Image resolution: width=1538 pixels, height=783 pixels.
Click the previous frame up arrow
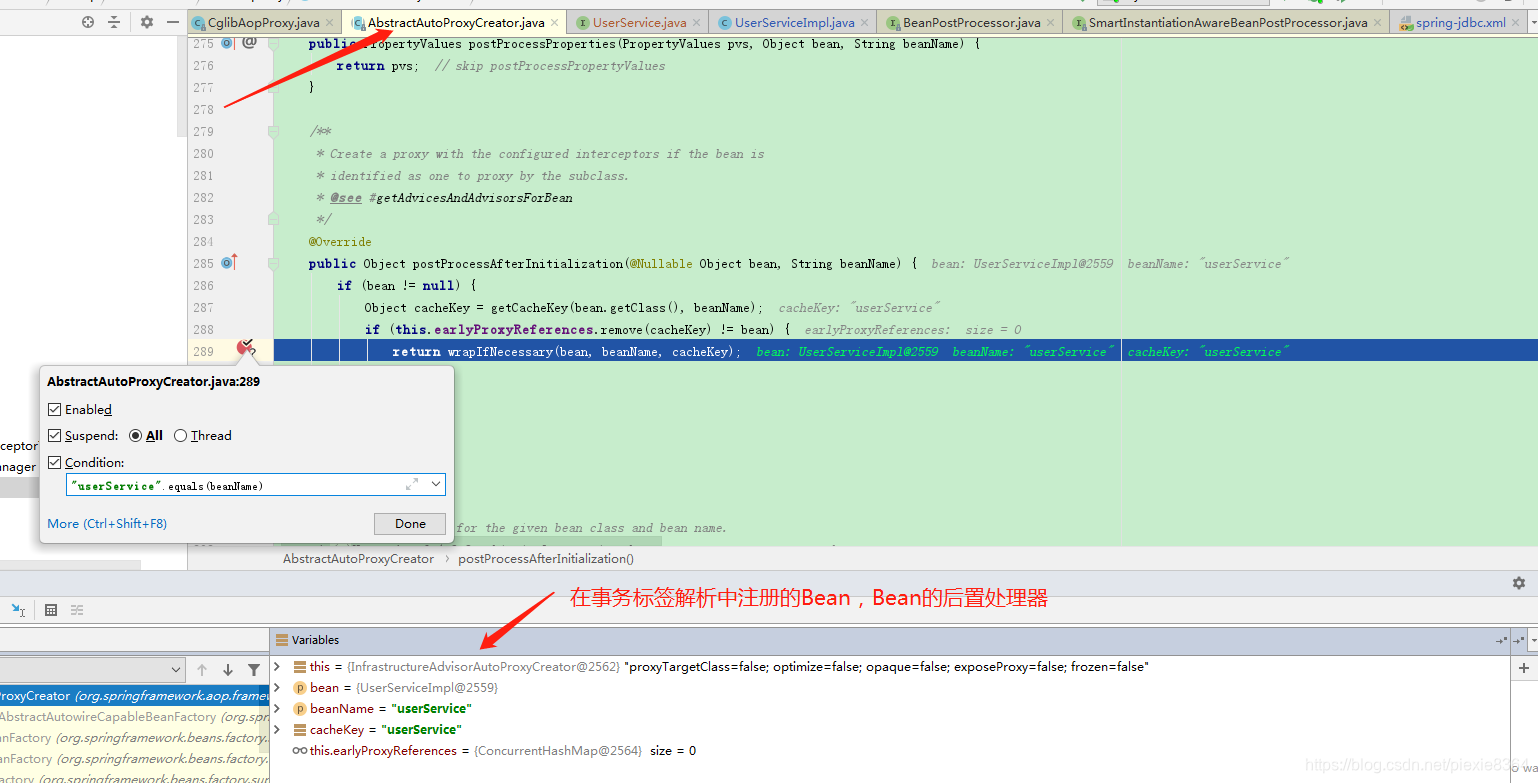coord(202,670)
